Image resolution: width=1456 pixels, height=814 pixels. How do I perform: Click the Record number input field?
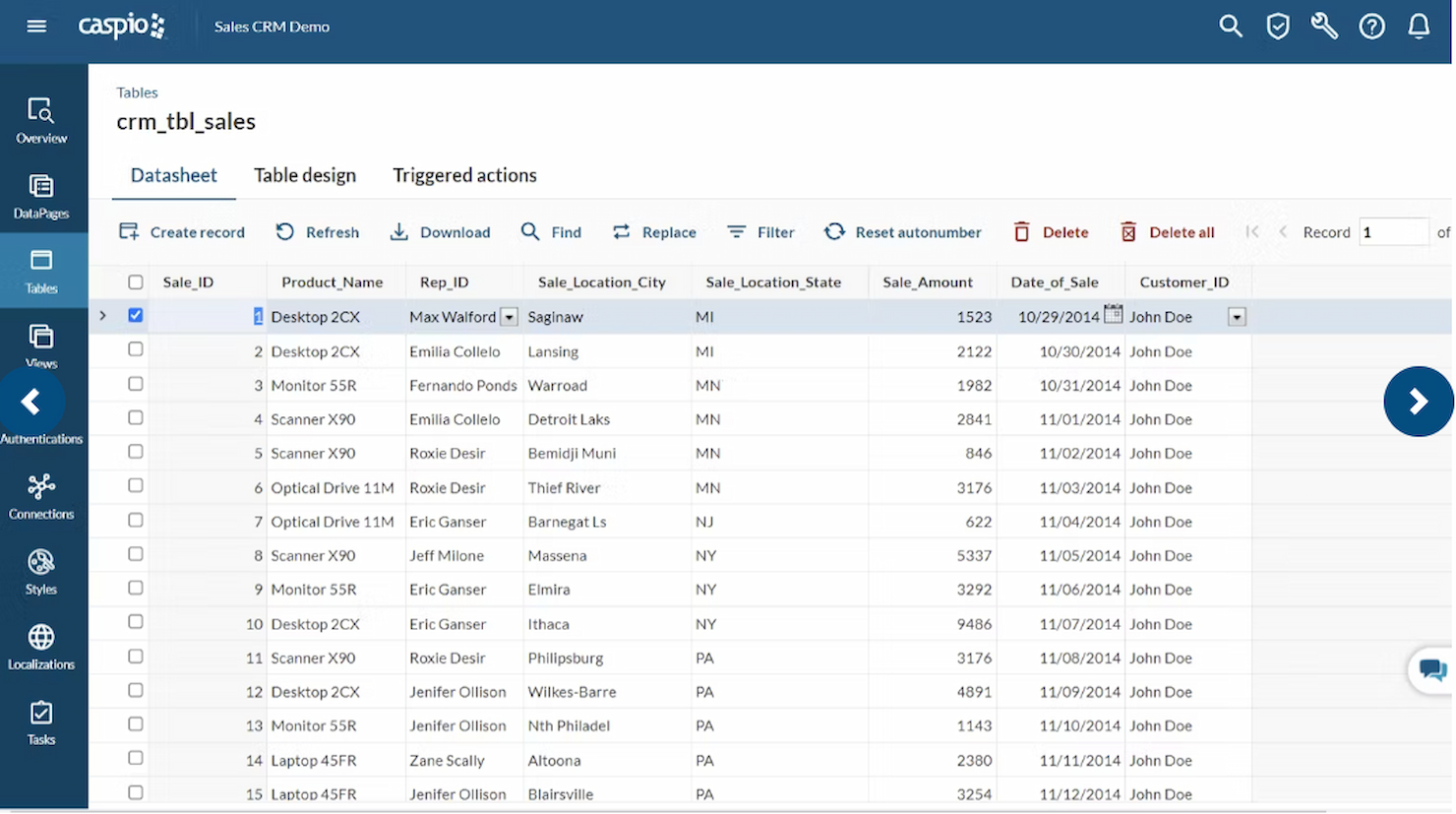tap(1393, 232)
